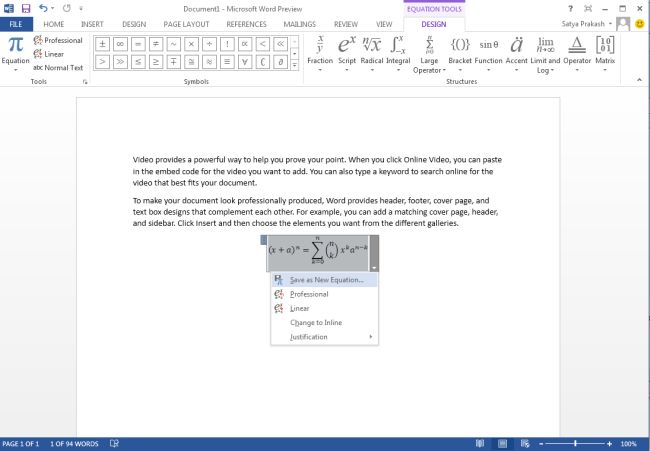The width and height of the screenshot is (650, 451).
Task: Insert the approximately-equal congruent symbol
Action: coord(192,62)
